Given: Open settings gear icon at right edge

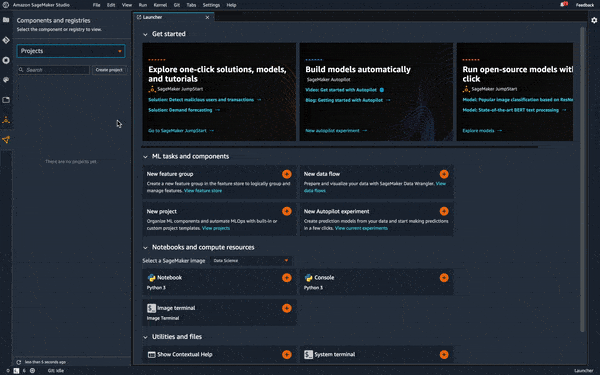Looking at the screenshot, I should point(594,20).
